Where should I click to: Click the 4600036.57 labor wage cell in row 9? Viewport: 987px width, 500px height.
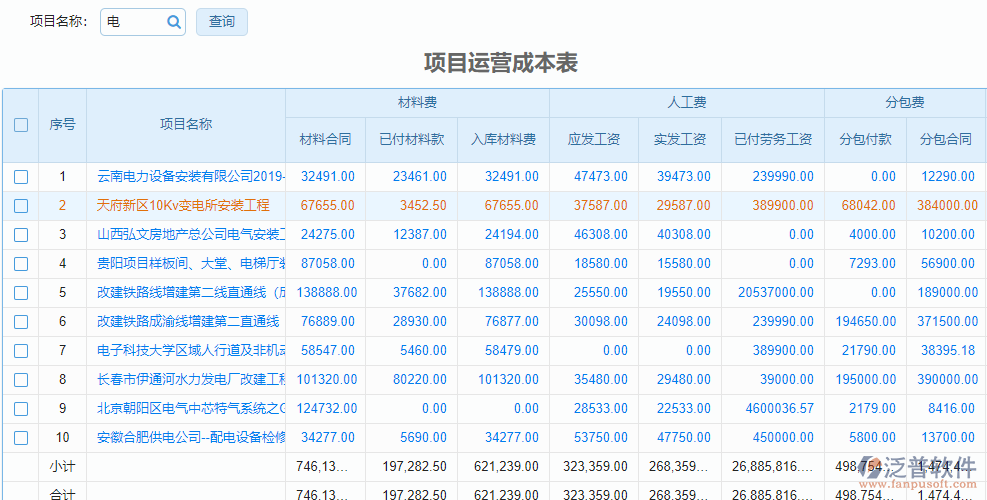coord(772,409)
